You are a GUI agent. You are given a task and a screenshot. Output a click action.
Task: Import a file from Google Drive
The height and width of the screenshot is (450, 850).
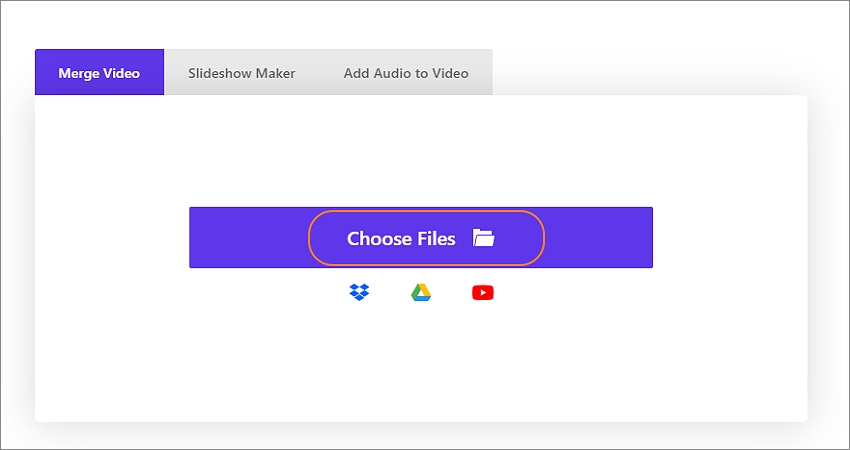pos(421,292)
